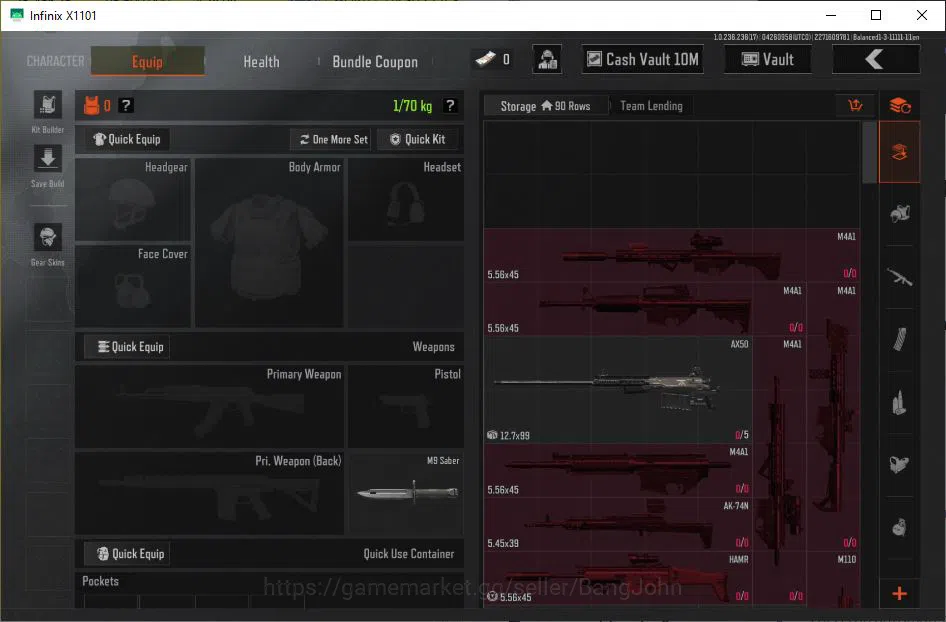Viewport: 946px width, 622px height.
Task: Select the top M4A1 with red dot
Action: (672, 255)
